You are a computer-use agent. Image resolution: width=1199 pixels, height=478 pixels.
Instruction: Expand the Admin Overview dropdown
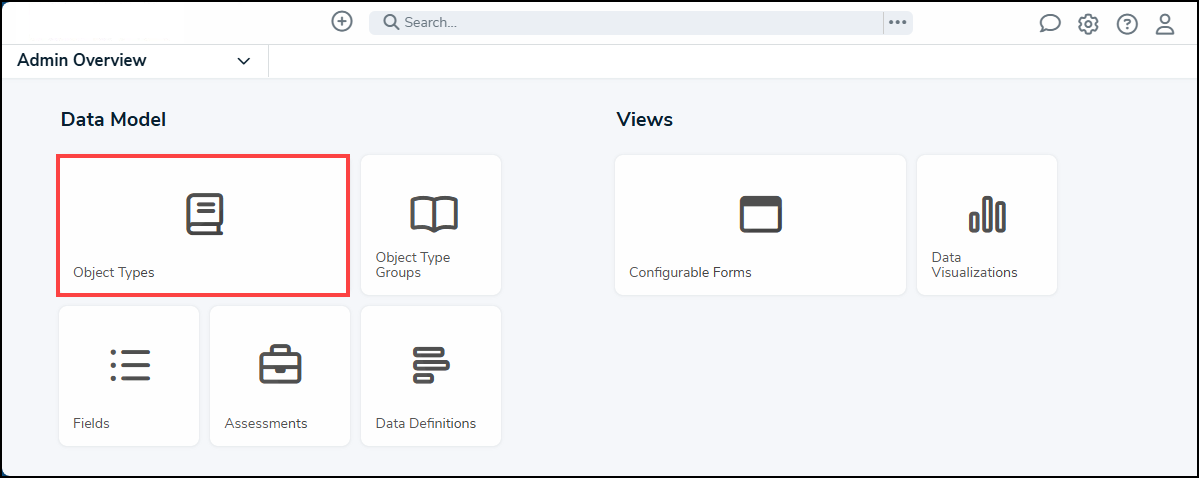coord(244,61)
